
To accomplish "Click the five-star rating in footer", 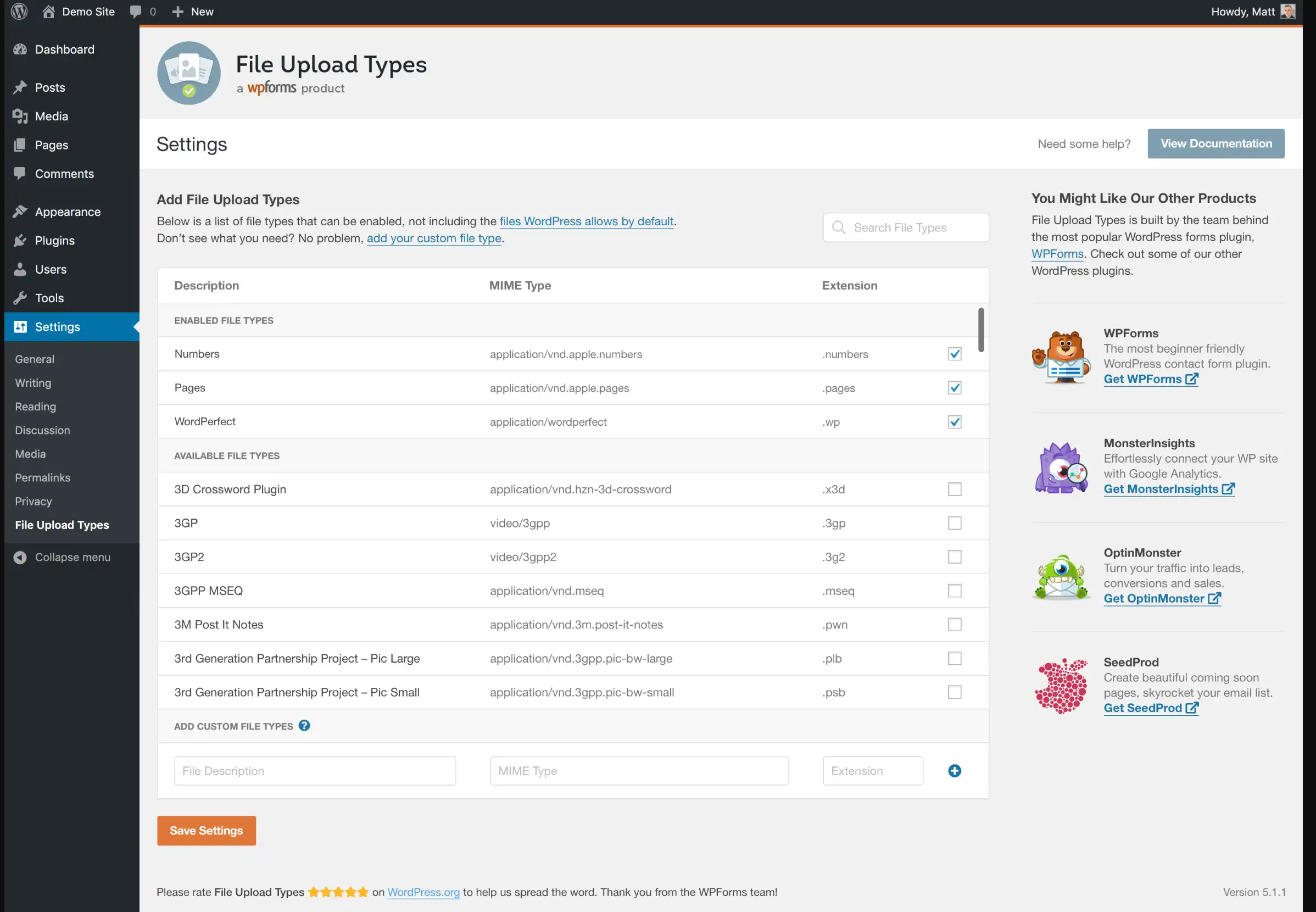I will (x=338, y=892).
